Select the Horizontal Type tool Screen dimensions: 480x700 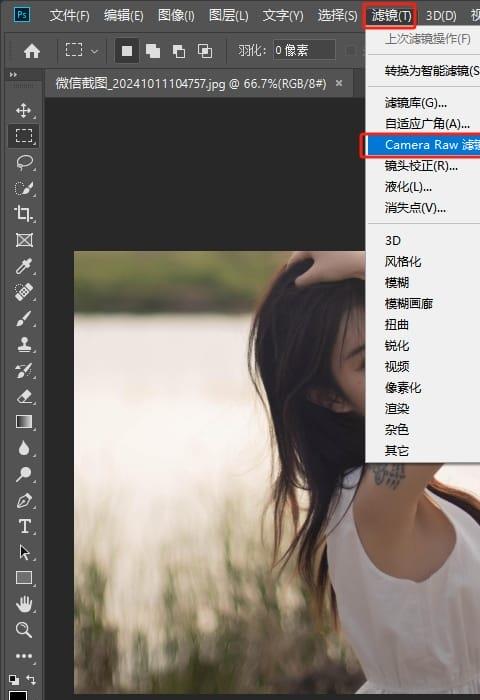25,526
